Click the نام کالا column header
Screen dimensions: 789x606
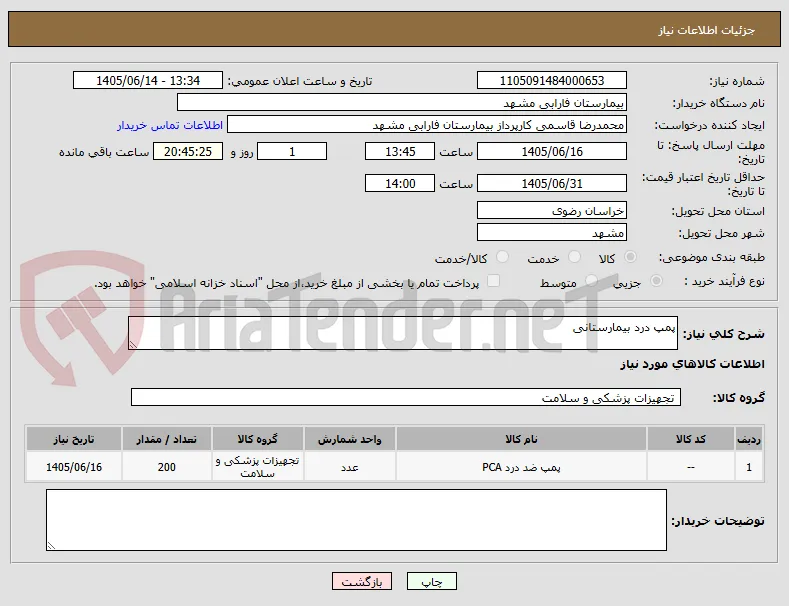tap(521, 439)
